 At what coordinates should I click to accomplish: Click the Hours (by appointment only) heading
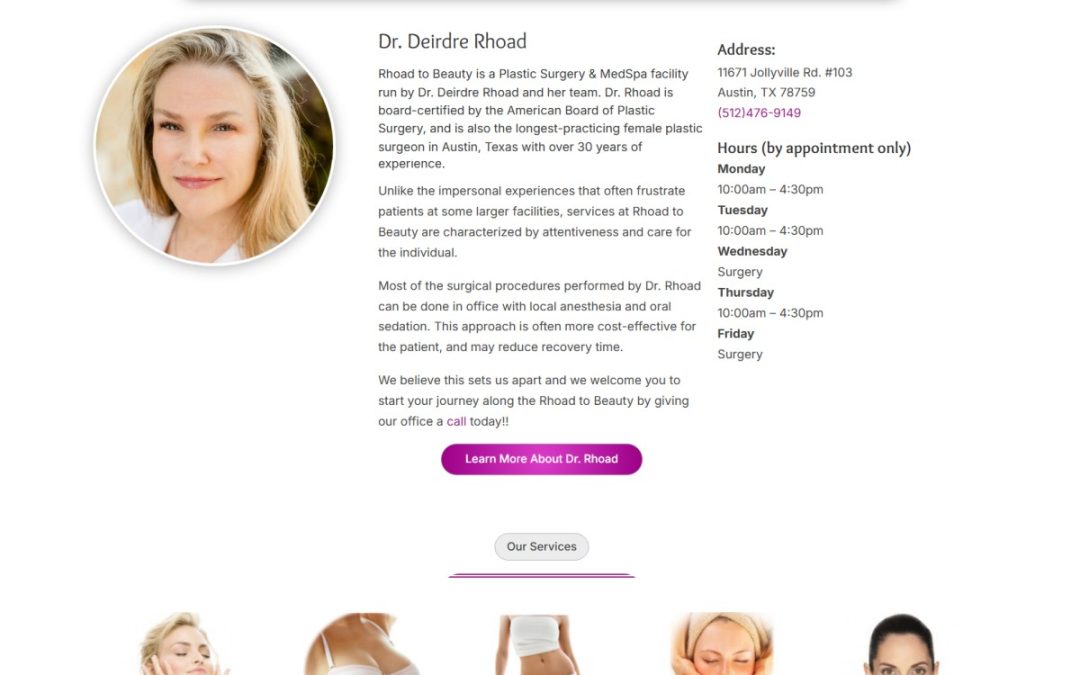[814, 148]
